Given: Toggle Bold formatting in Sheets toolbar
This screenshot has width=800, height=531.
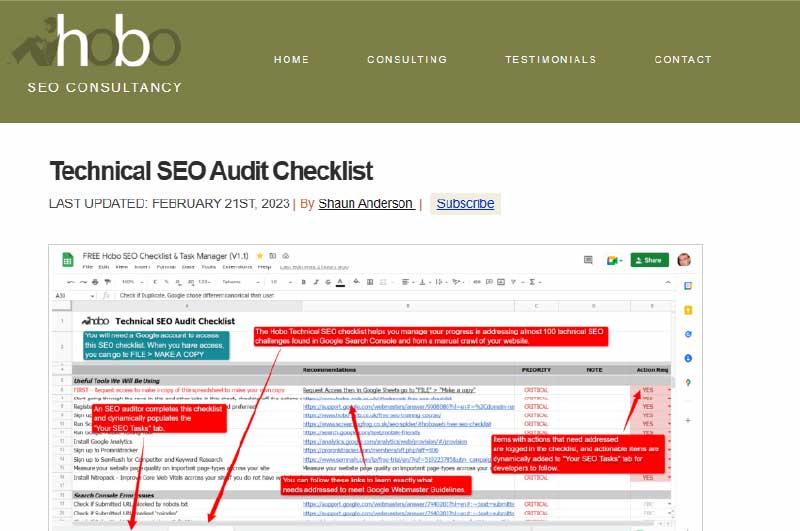Looking at the screenshot, I should (304, 282).
